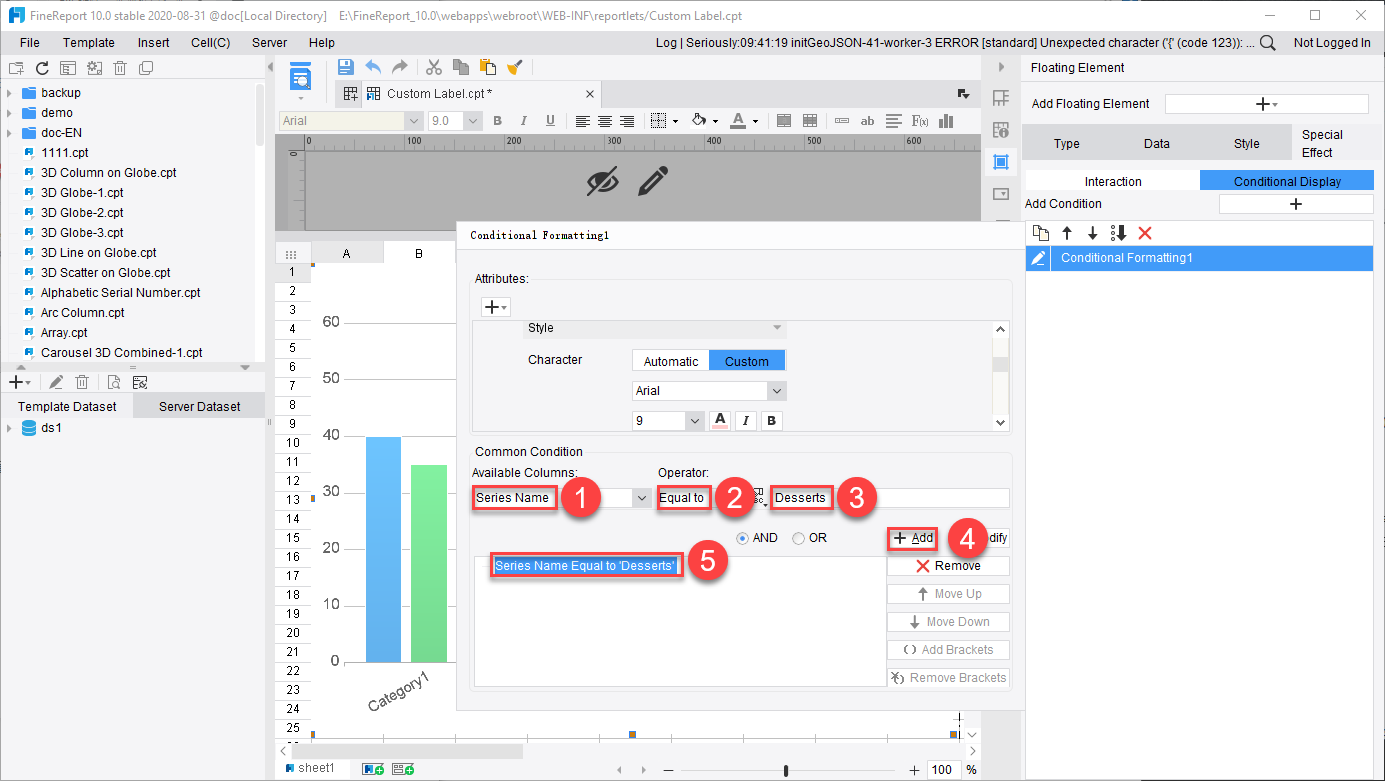The image size is (1385, 781).
Task: Switch to the Interaction tab
Action: click(1111, 181)
